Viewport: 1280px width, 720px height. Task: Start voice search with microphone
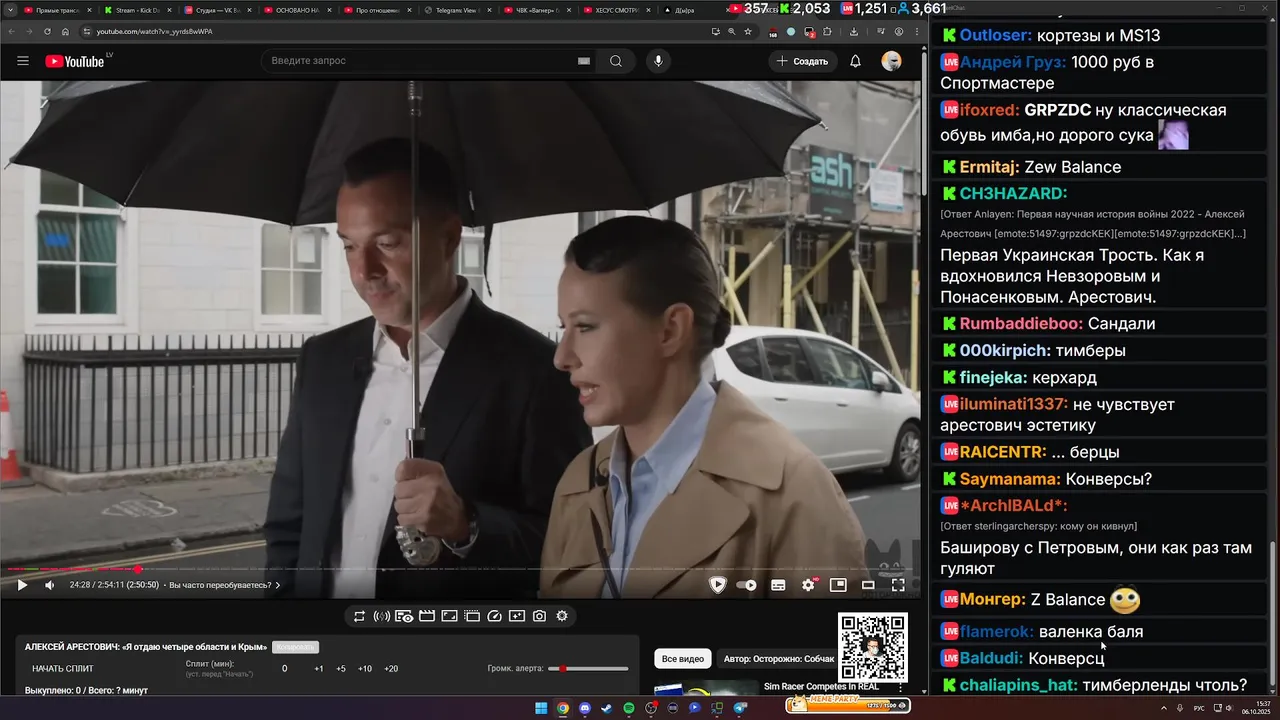point(658,61)
